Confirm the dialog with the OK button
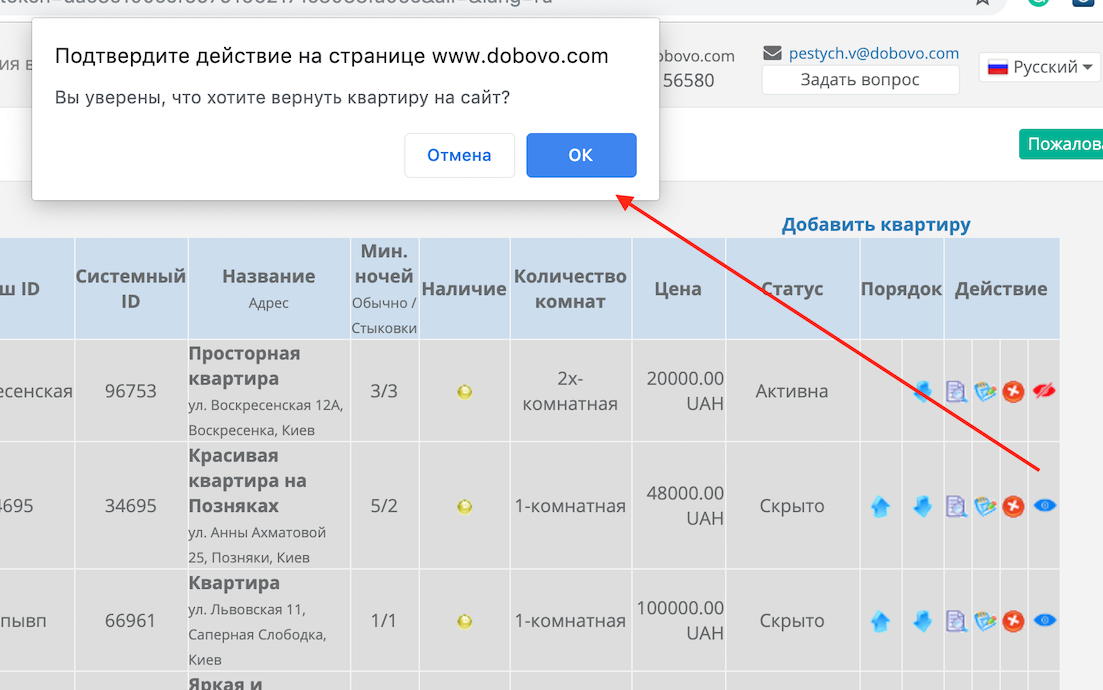Image resolution: width=1103 pixels, height=690 pixels. pyautogui.click(x=581, y=155)
